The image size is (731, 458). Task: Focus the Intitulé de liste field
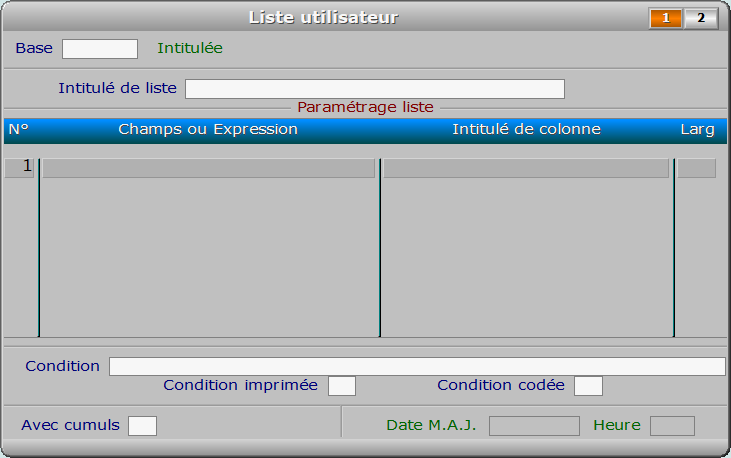(x=375, y=89)
